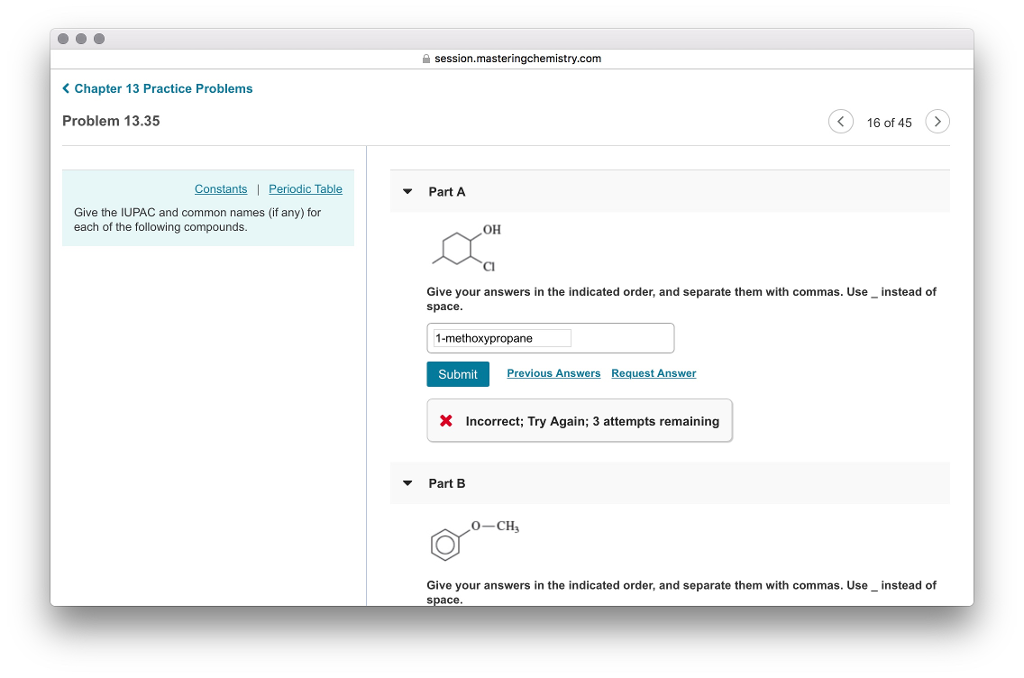Click Request Answer link
The image size is (1024, 678).
pos(654,373)
